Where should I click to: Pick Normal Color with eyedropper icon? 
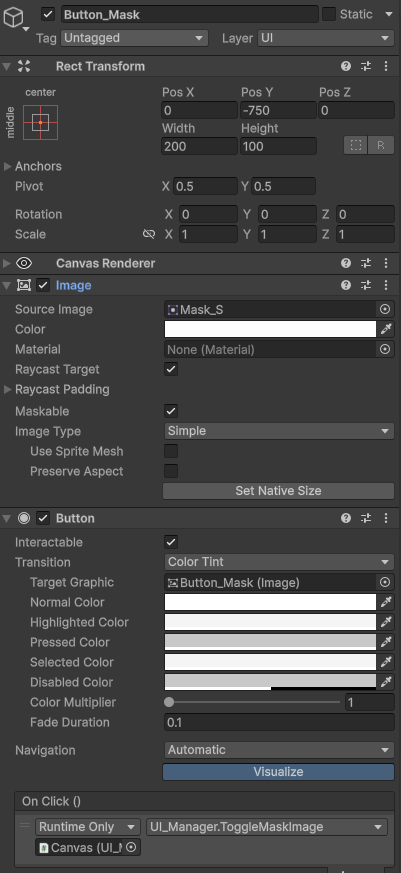click(x=386, y=602)
